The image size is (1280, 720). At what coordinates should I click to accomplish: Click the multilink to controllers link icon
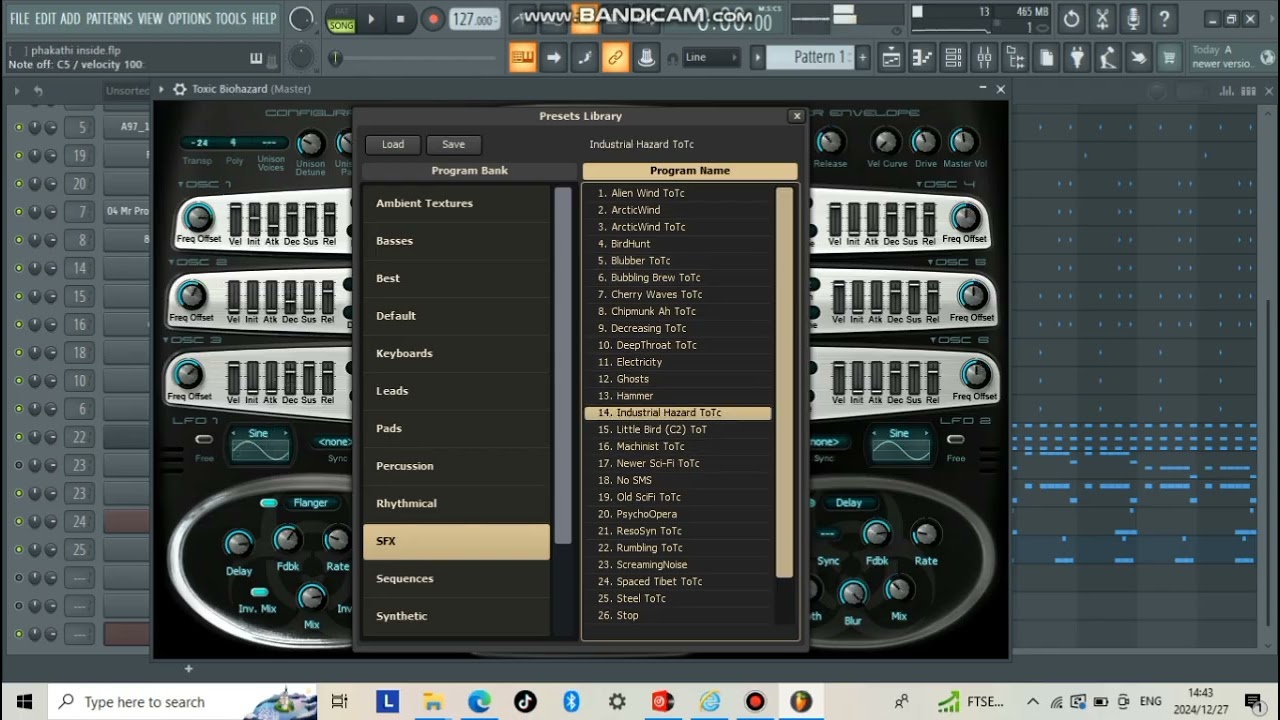tap(615, 58)
